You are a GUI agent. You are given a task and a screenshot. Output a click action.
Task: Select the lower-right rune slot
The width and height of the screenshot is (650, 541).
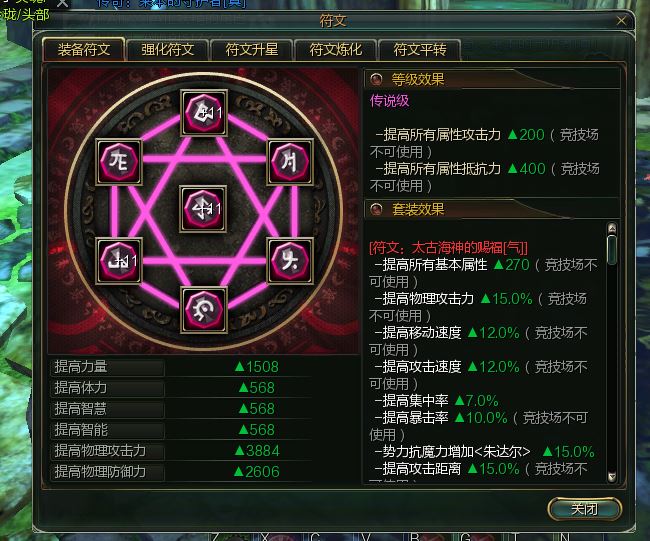(290, 260)
